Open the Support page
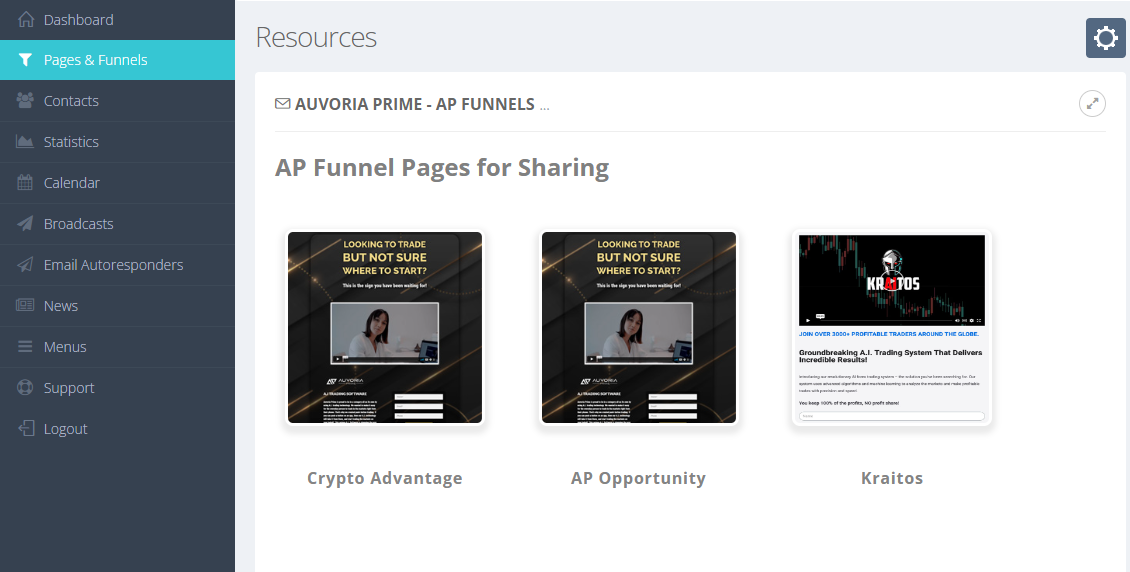1130x572 pixels. (117, 388)
